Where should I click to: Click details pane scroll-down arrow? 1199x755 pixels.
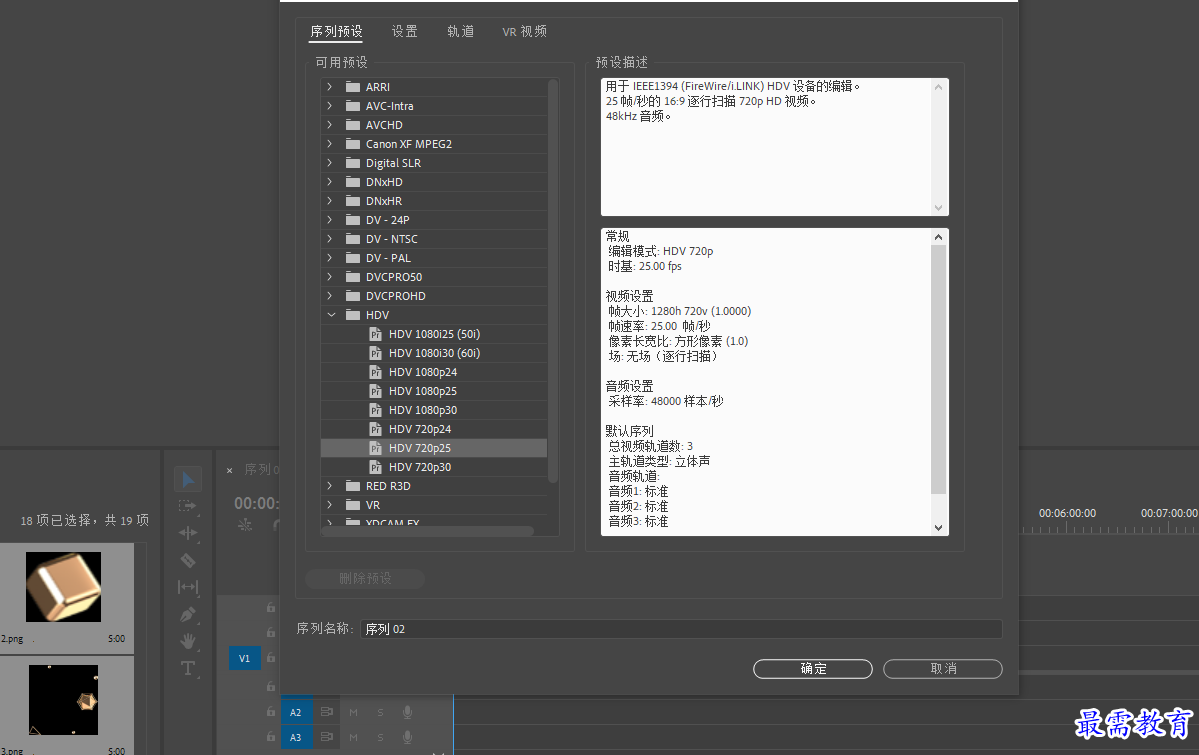938,528
